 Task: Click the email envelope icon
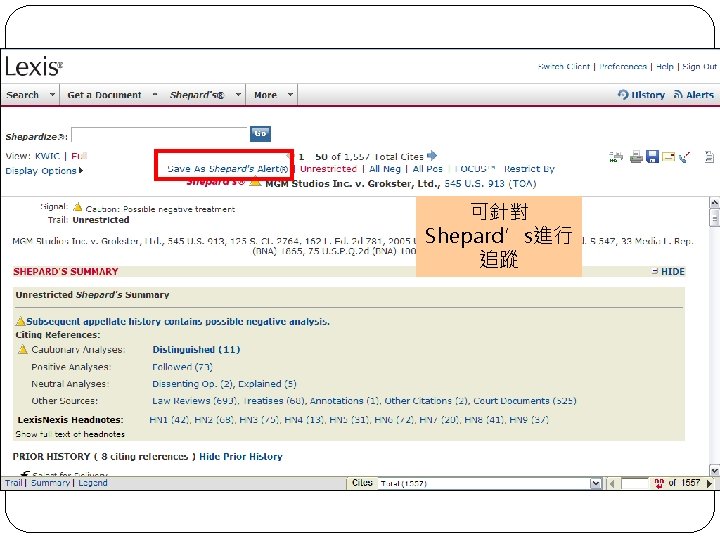point(668,157)
